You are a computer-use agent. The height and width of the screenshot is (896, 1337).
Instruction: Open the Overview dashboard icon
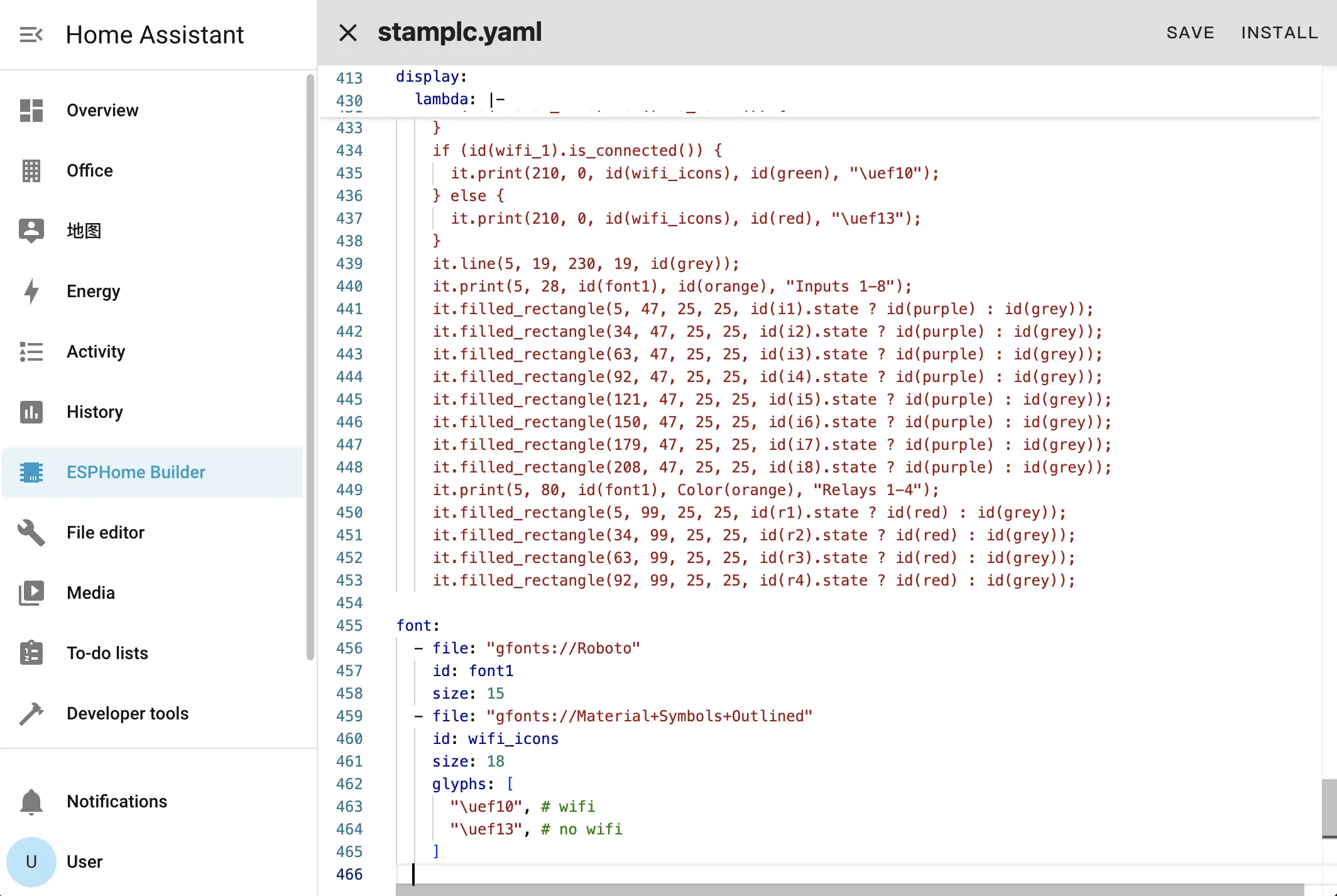31,111
